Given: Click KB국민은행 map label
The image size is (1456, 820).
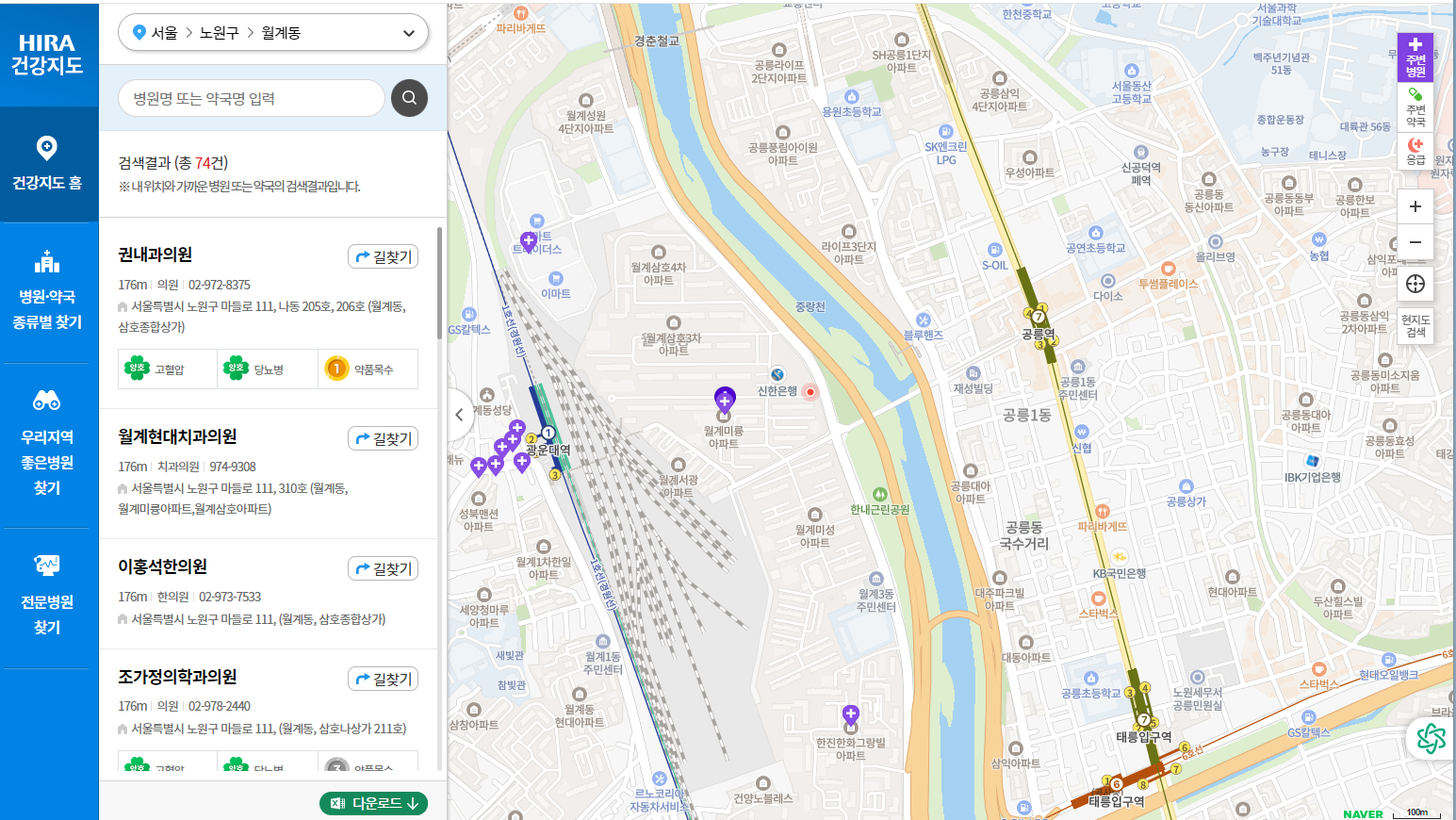Looking at the screenshot, I should click(x=1120, y=573).
